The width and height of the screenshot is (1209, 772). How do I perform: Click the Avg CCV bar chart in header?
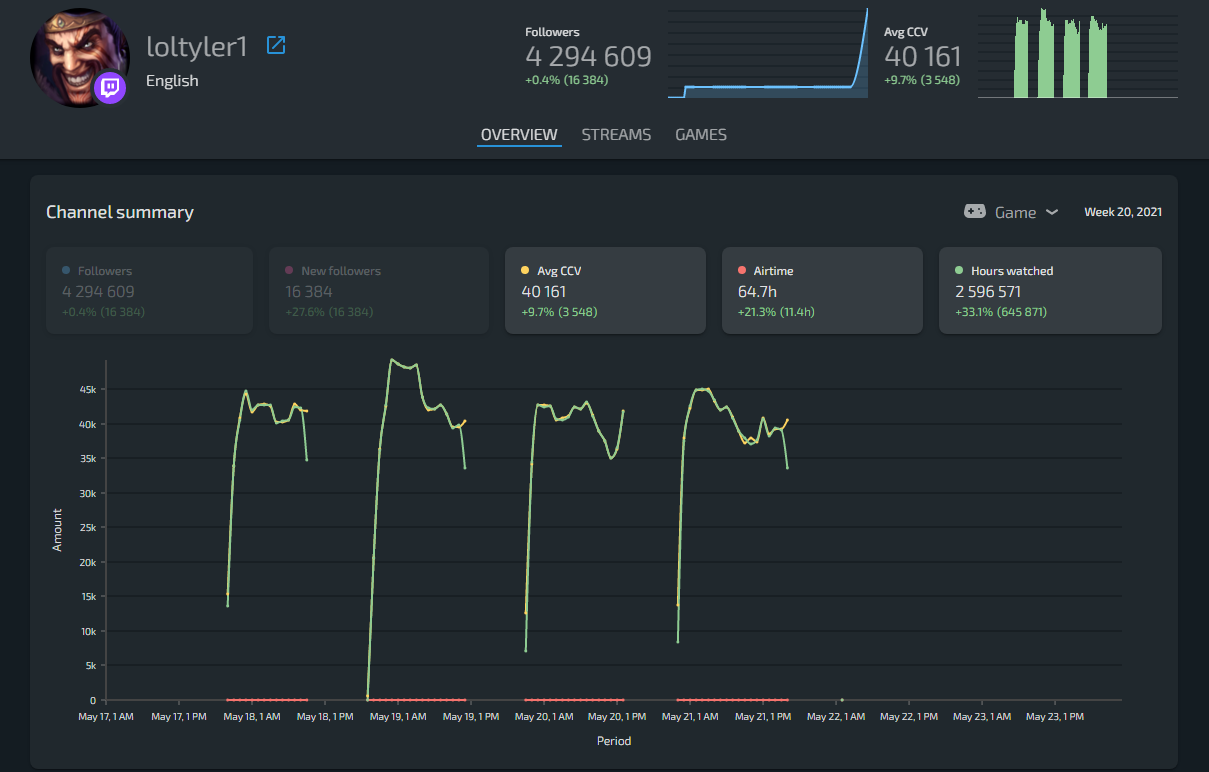pyautogui.click(x=1078, y=53)
